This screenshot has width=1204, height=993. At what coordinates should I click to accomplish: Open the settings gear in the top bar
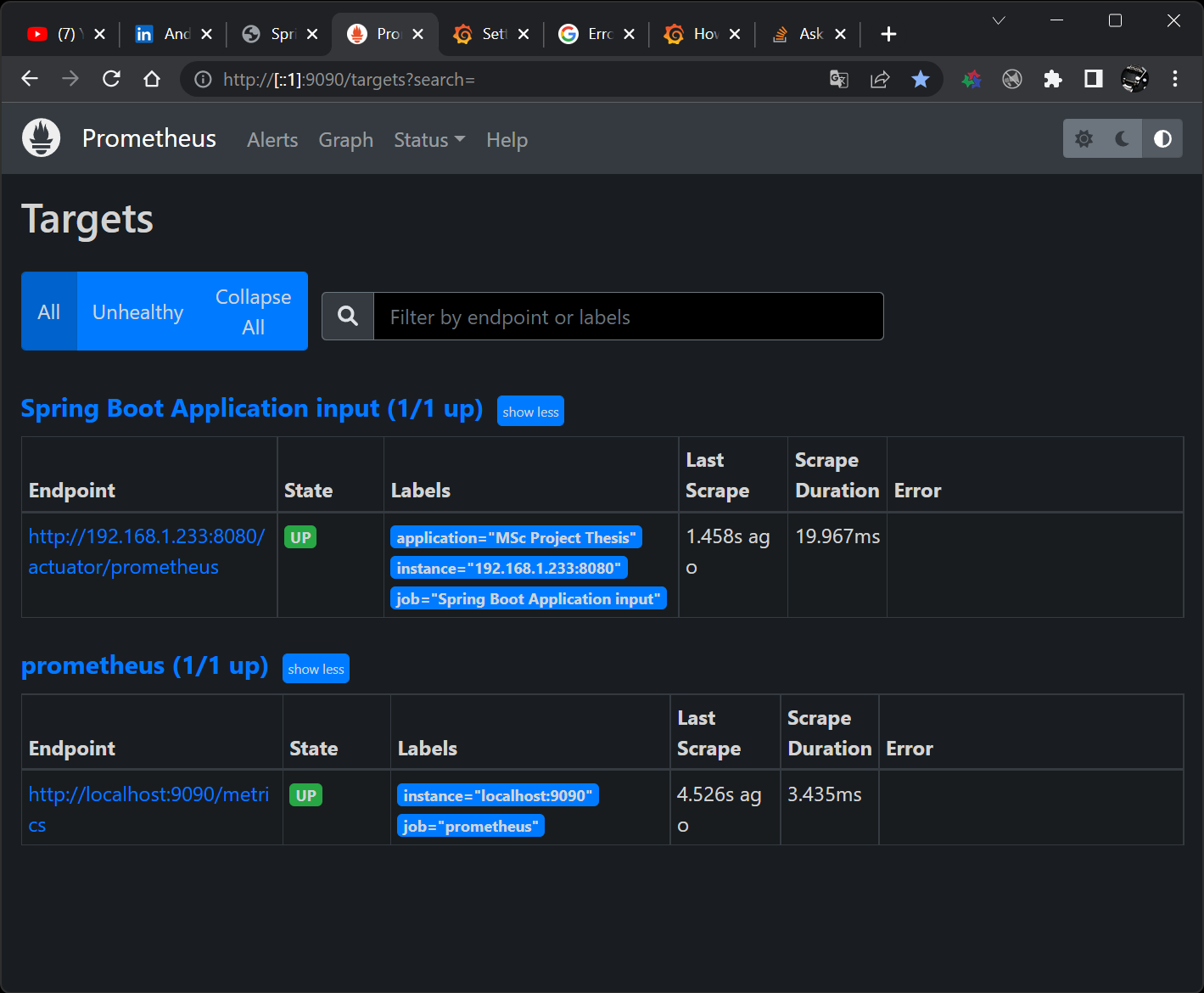click(1084, 138)
